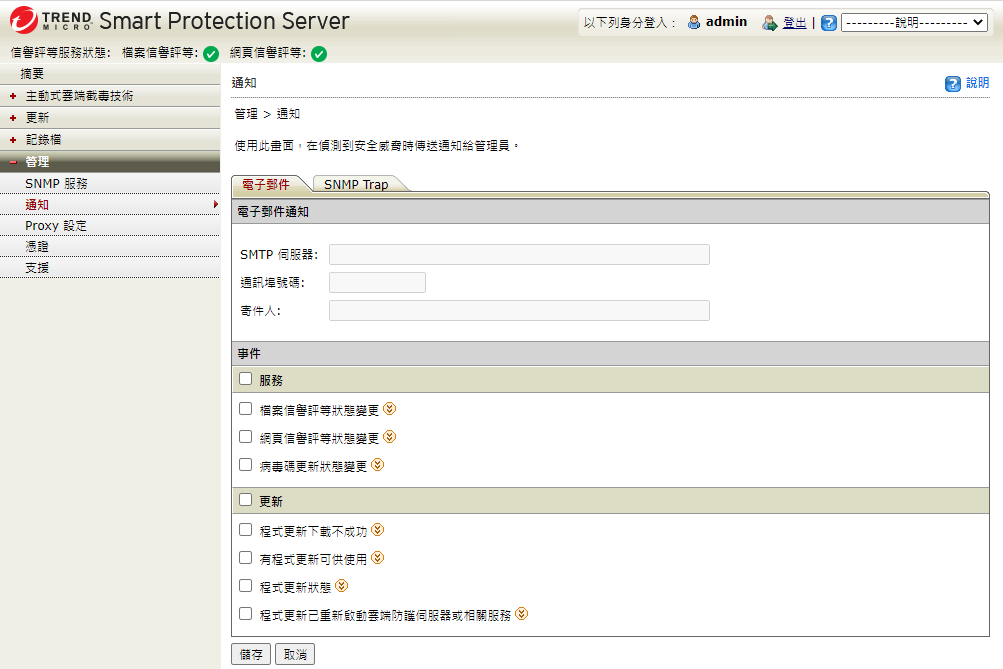This screenshot has height=669, width=1003.
Task: Click the blue help icon beside 說明 dropdown
Action: pos(828,23)
